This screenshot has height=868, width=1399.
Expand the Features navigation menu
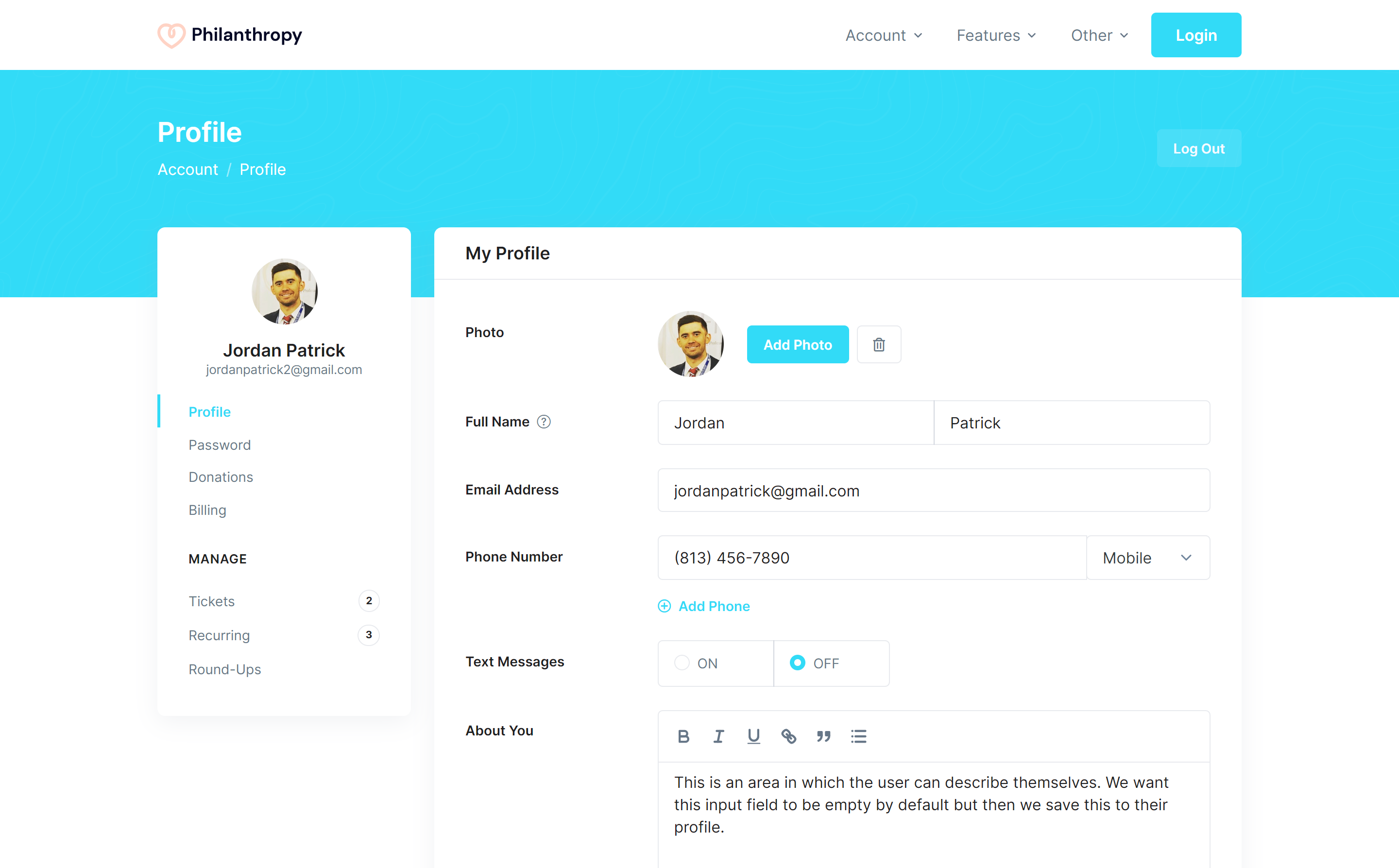click(x=996, y=35)
